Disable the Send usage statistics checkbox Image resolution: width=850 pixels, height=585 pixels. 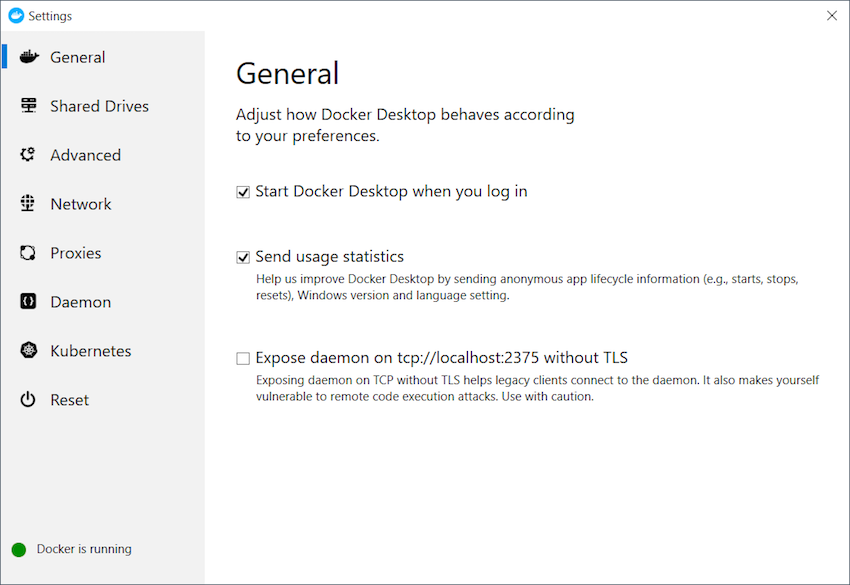tap(243, 257)
